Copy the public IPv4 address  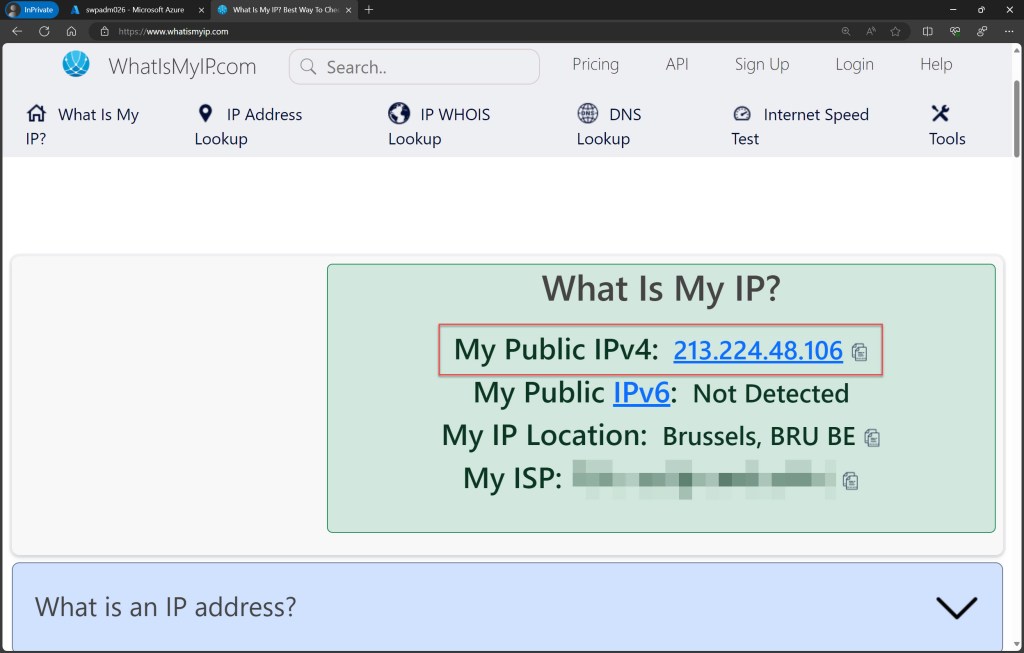[x=859, y=352]
